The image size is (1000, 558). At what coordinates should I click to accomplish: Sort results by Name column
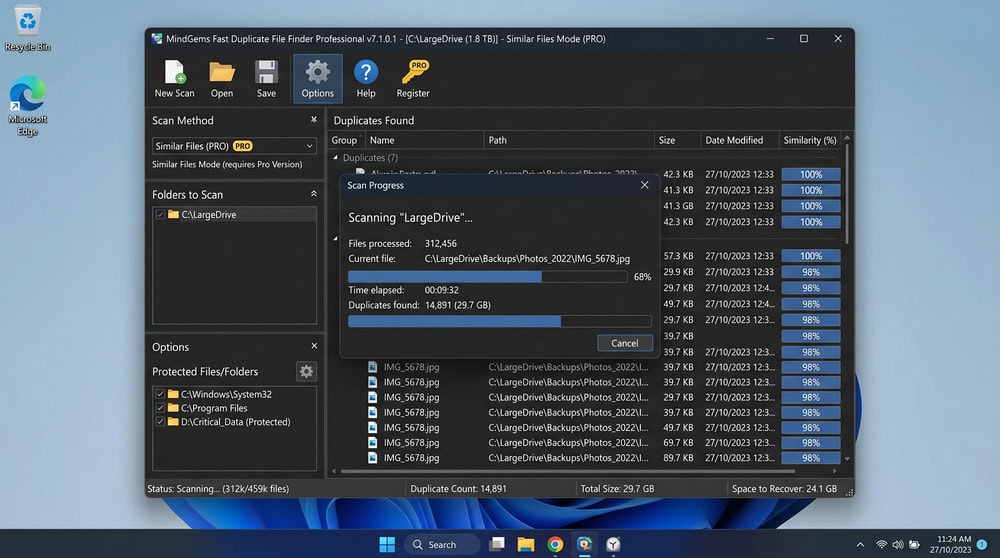coord(423,140)
